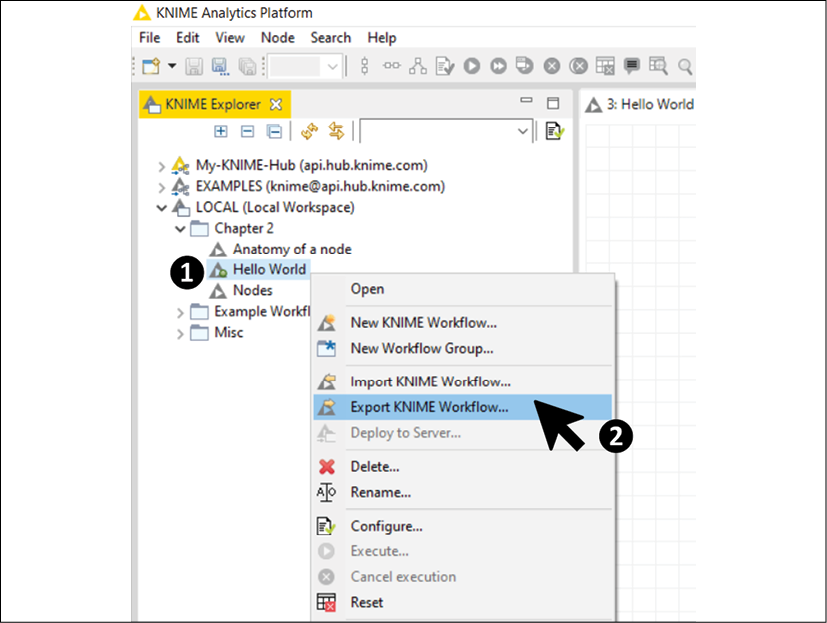Image resolution: width=827 pixels, height=623 pixels.
Task: Open the Search menu
Action: [330, 38]
